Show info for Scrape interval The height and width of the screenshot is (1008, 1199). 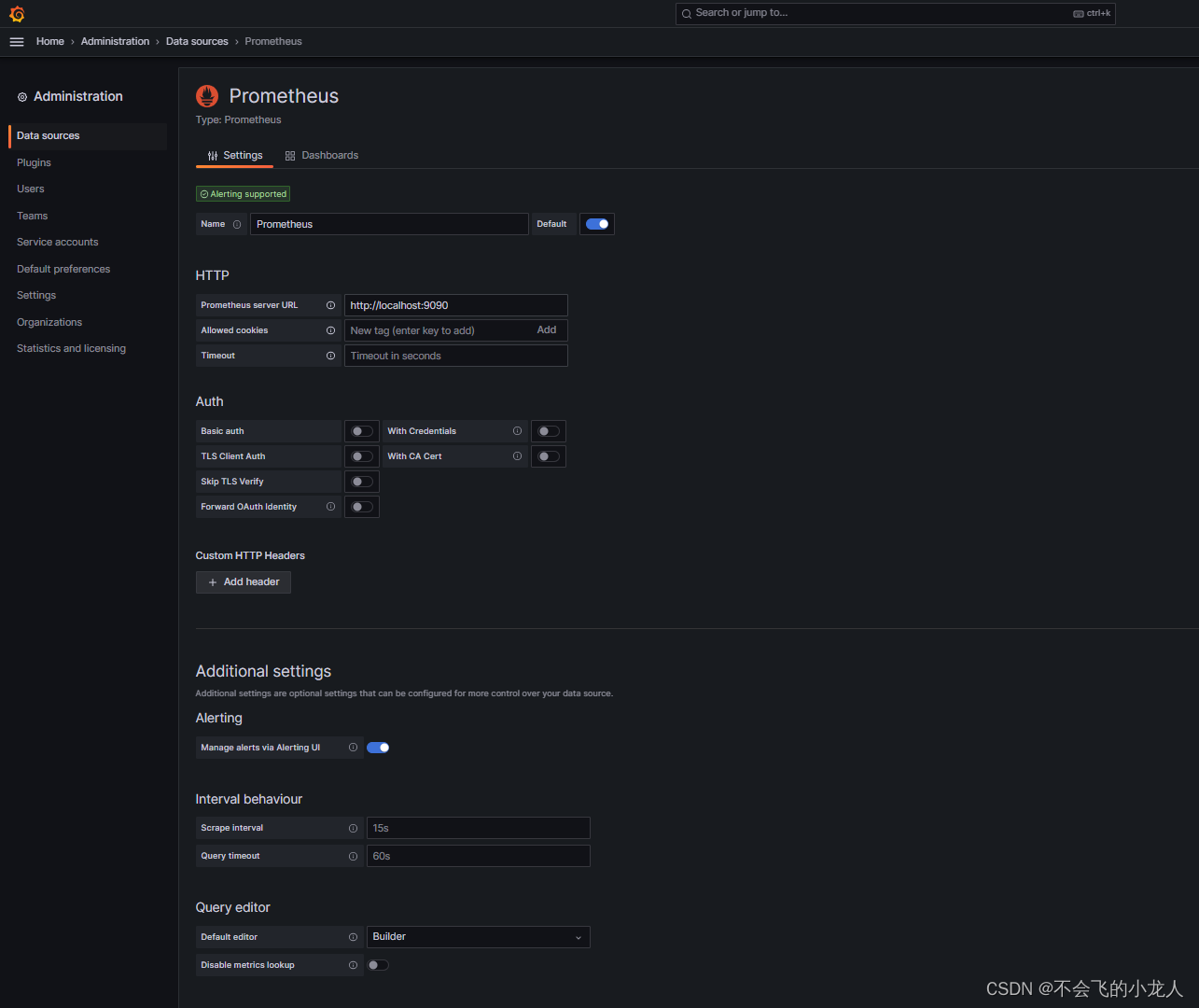point(353,828)
